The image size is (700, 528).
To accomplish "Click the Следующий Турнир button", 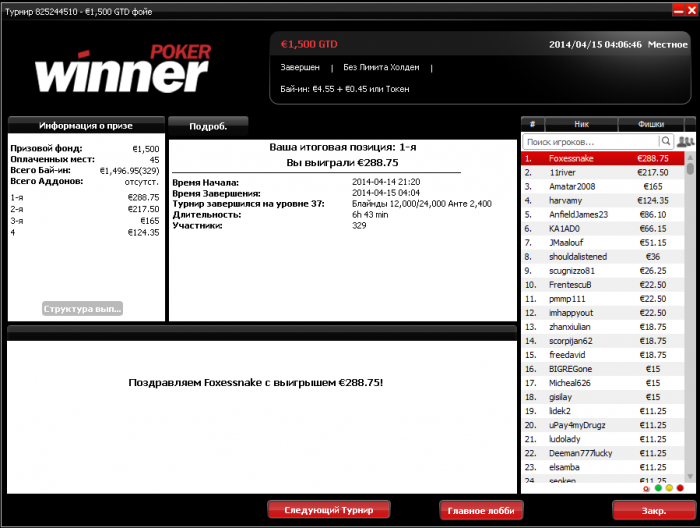I will pyautogui.click(x=329, y=510).
